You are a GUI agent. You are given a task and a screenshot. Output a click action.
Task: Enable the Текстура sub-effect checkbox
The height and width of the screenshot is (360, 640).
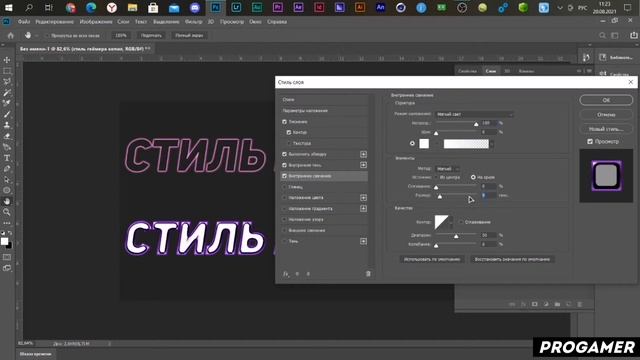pyautogui.click(x=289, y=143)
